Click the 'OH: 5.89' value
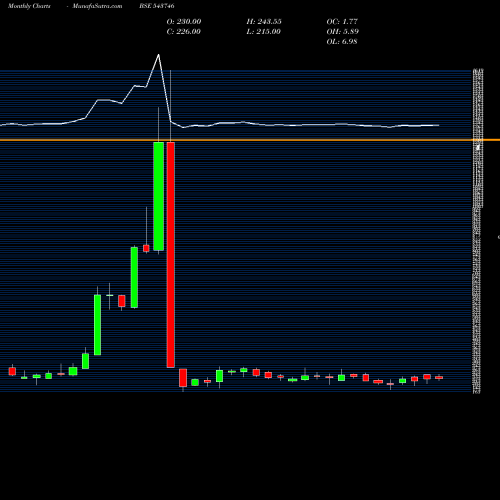The height and width of the screenshot is (500, 500). [x=342, y=31]
